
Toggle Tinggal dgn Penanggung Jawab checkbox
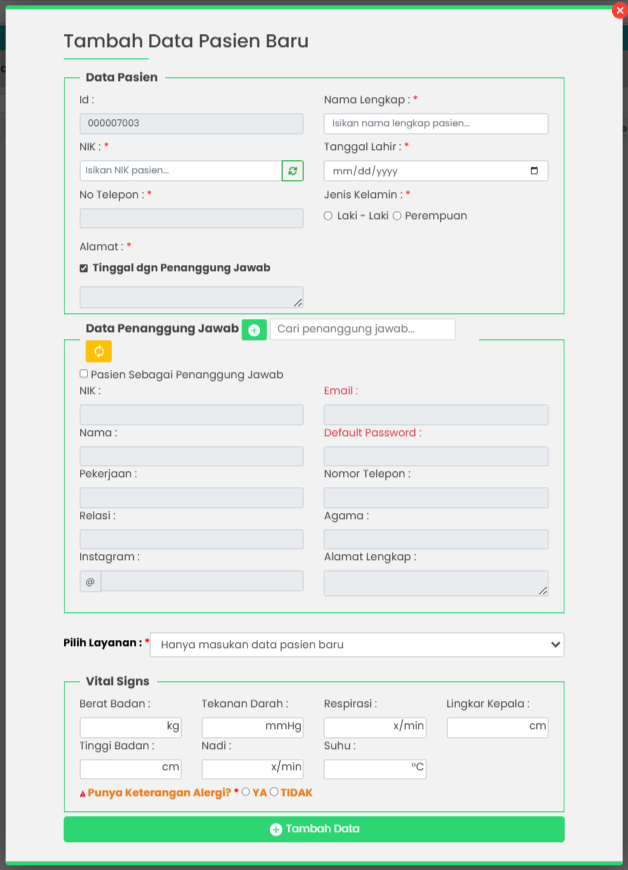[x=84, y=268]
